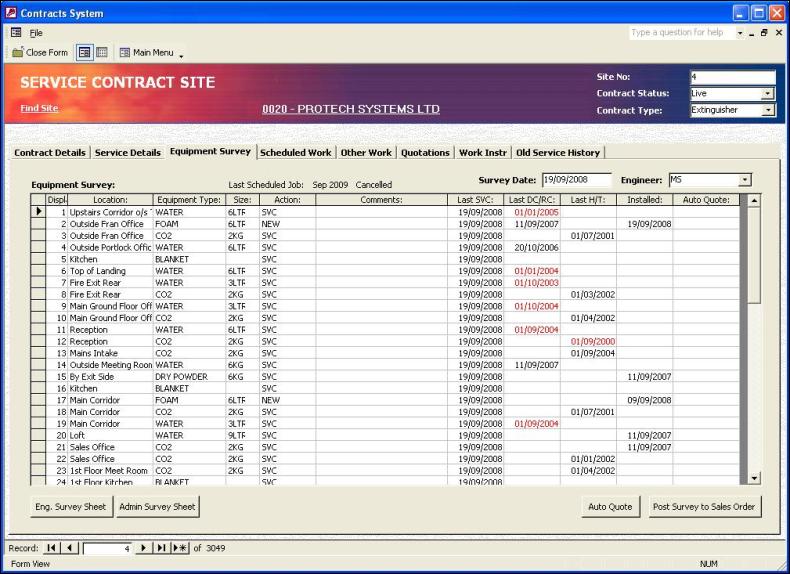Switch to Form View toolbar icon
Image resolution: width=790 pixels, height=574 pixels.
pyautogui.click(x=85, y=52)
